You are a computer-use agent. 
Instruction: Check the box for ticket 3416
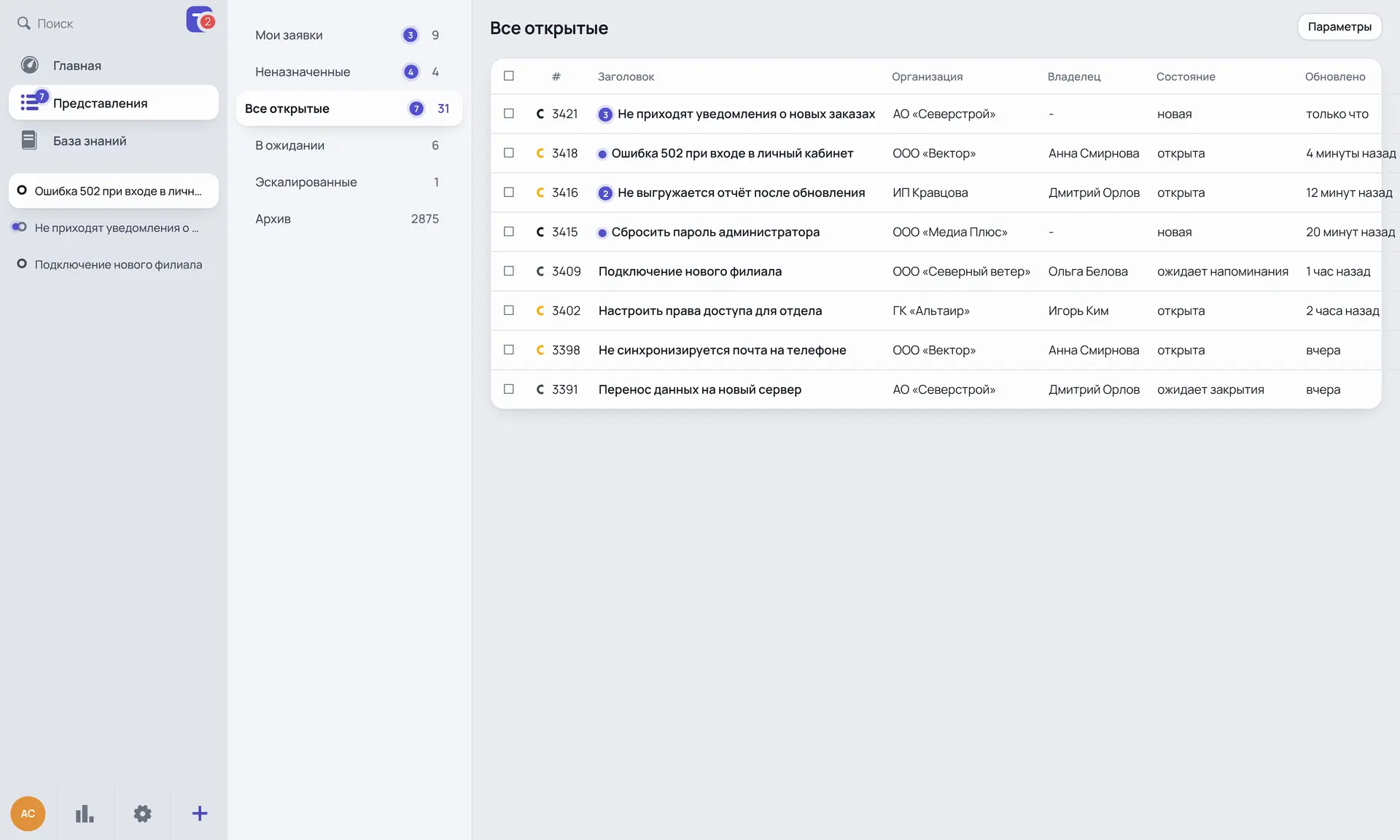point(509,192)
